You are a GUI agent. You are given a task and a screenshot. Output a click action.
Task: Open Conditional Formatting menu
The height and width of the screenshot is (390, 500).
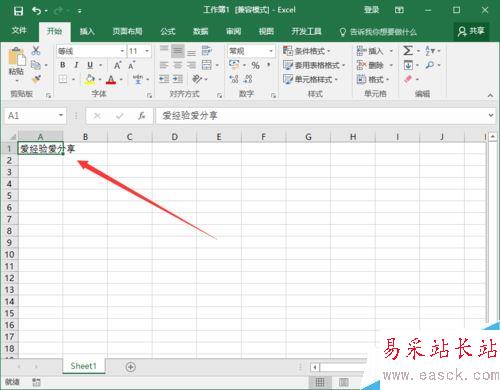click(x=307, y=51)
